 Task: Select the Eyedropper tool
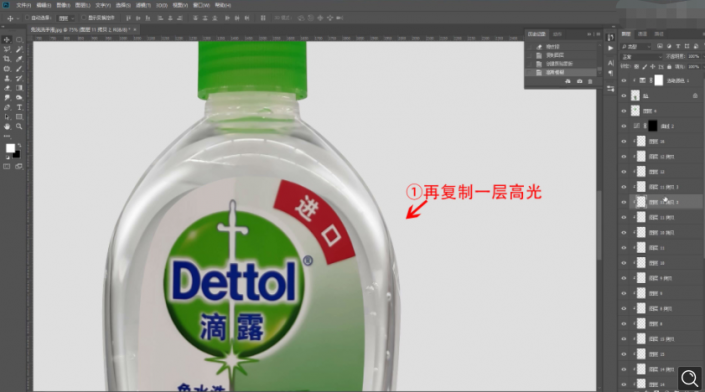pos(19,59)
